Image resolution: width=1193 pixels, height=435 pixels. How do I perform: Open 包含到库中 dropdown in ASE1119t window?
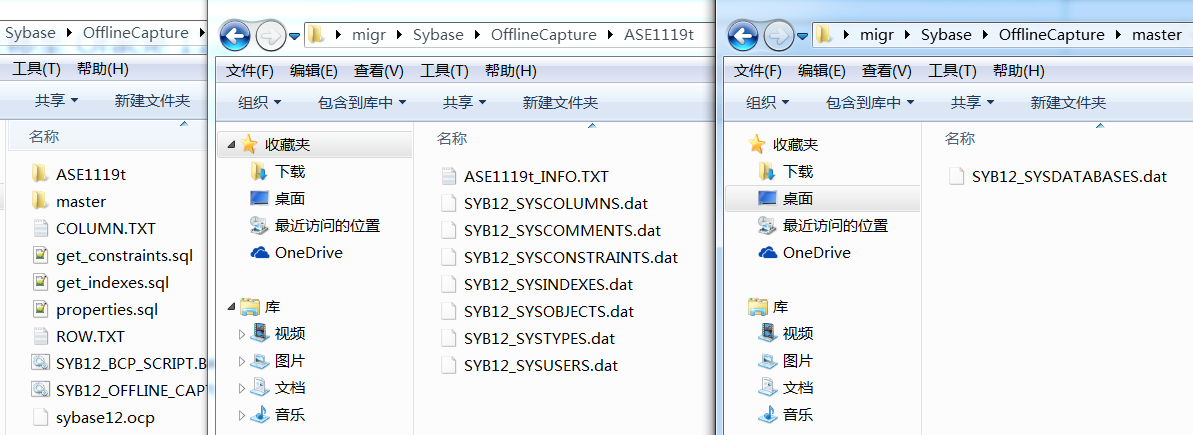(361, 102)
